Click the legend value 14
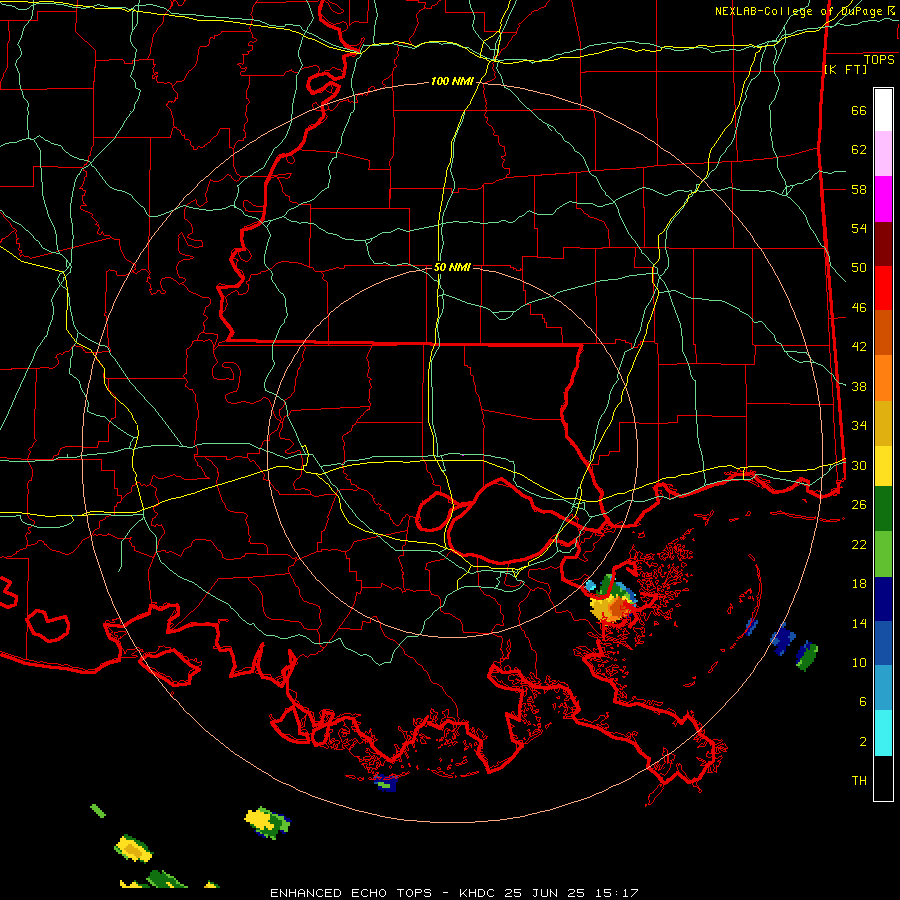Image resolution: width=900 pixels, height=900 pixels. pos(859,623)
